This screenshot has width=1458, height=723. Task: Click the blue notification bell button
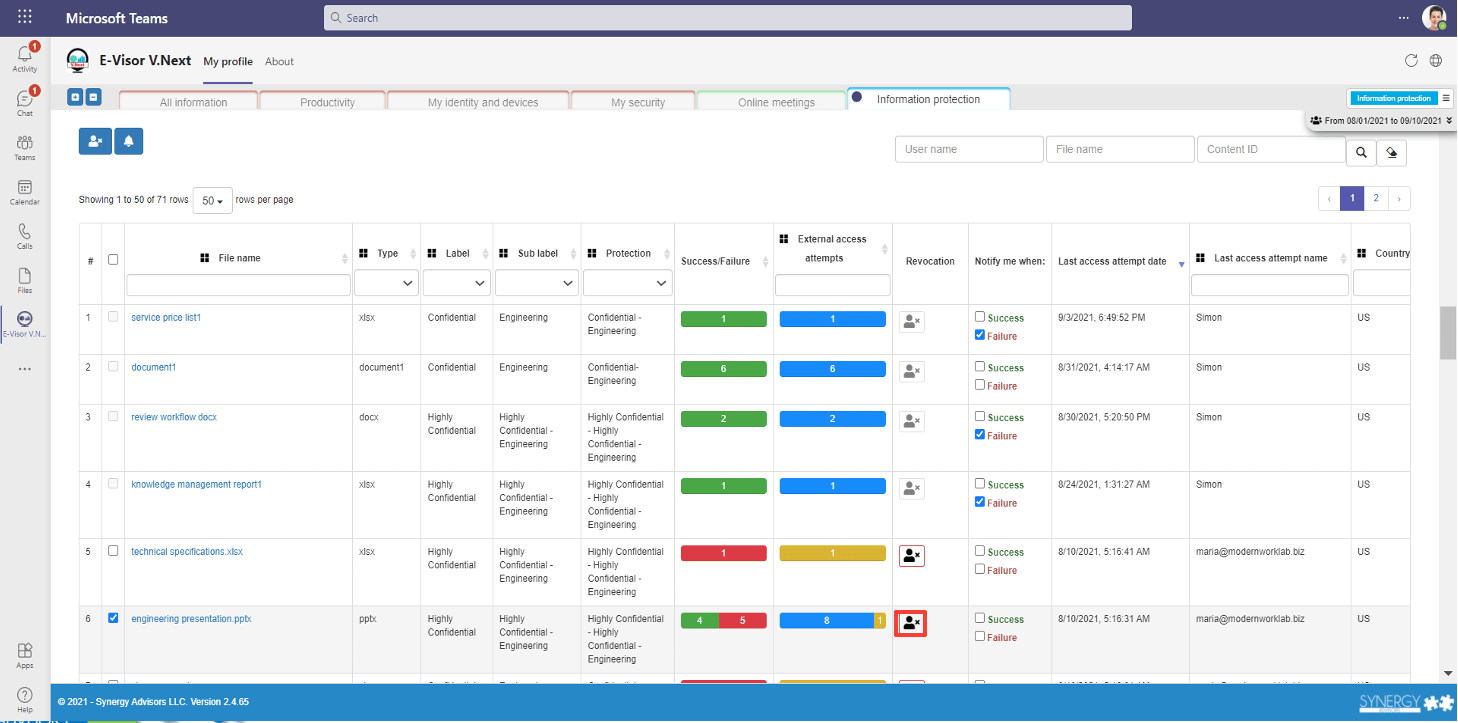(x=129, y=142)
